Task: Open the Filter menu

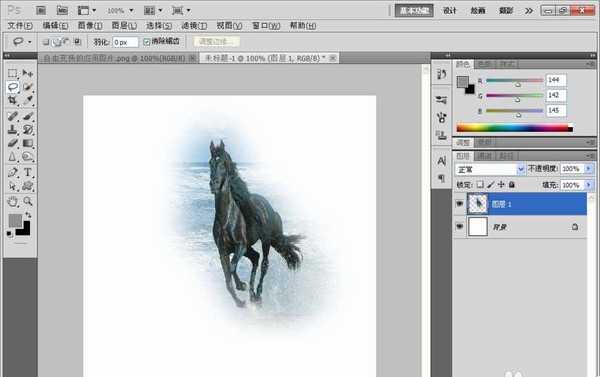Action: [x=194, y=26]
